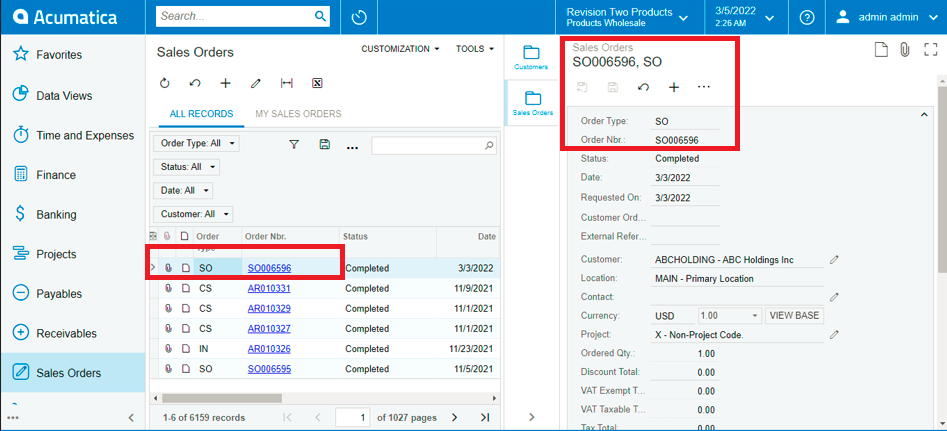Image resolution: width=947 pixels, height=431 pixels.
Task: Open order link AR010326
Action: pos(269,349)
